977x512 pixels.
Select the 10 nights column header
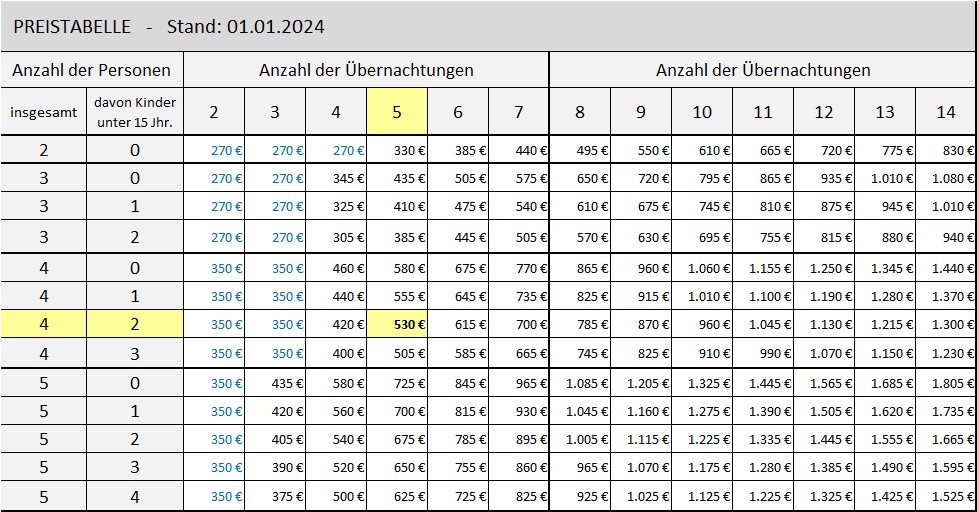702,112
